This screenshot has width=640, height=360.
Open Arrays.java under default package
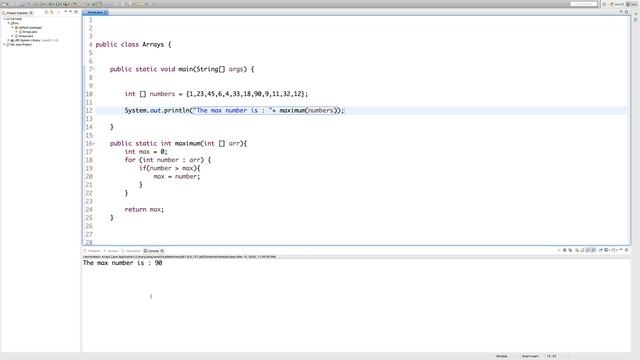29,31
